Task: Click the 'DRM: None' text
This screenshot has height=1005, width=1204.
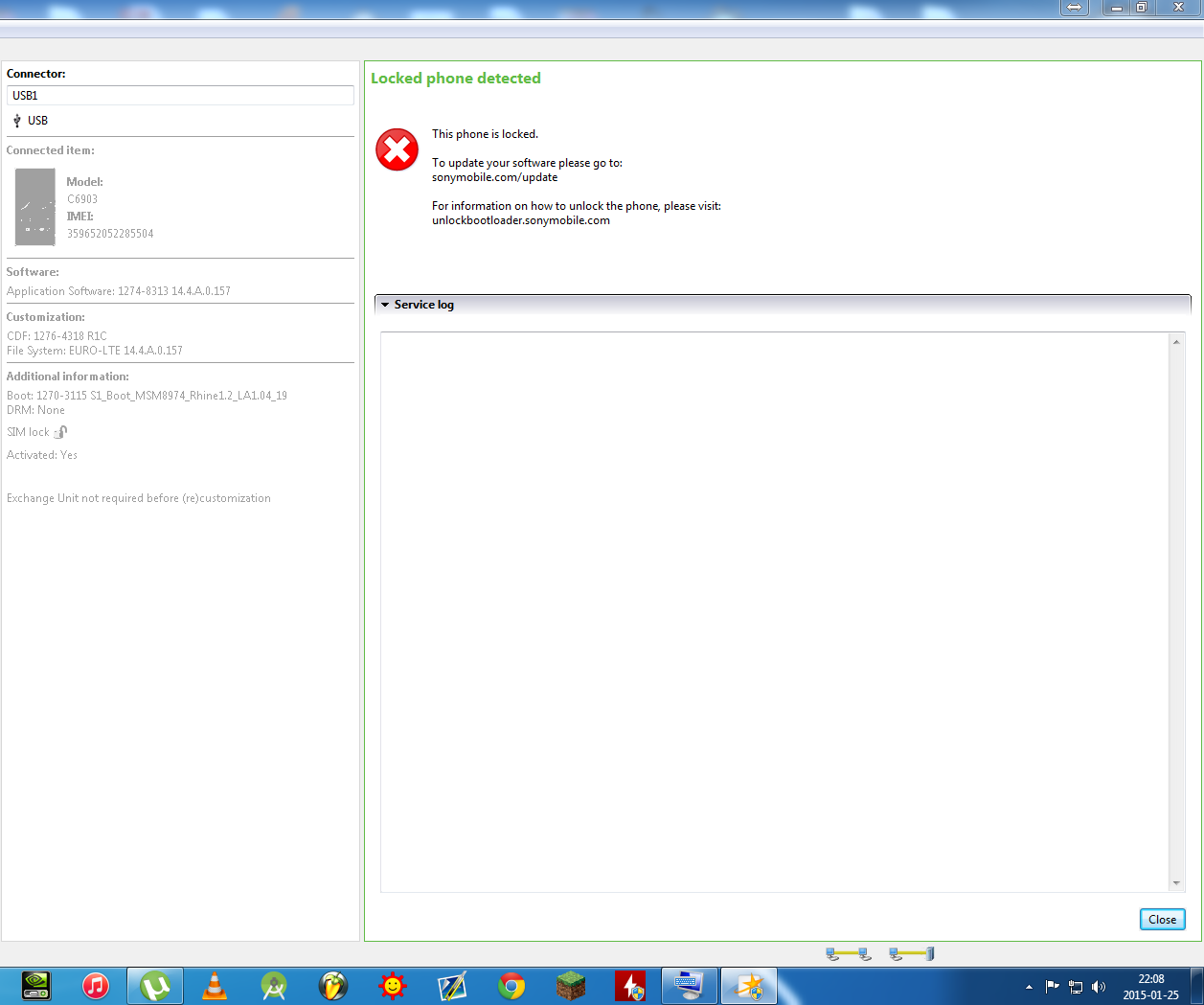Action: (x=35, y=410)
